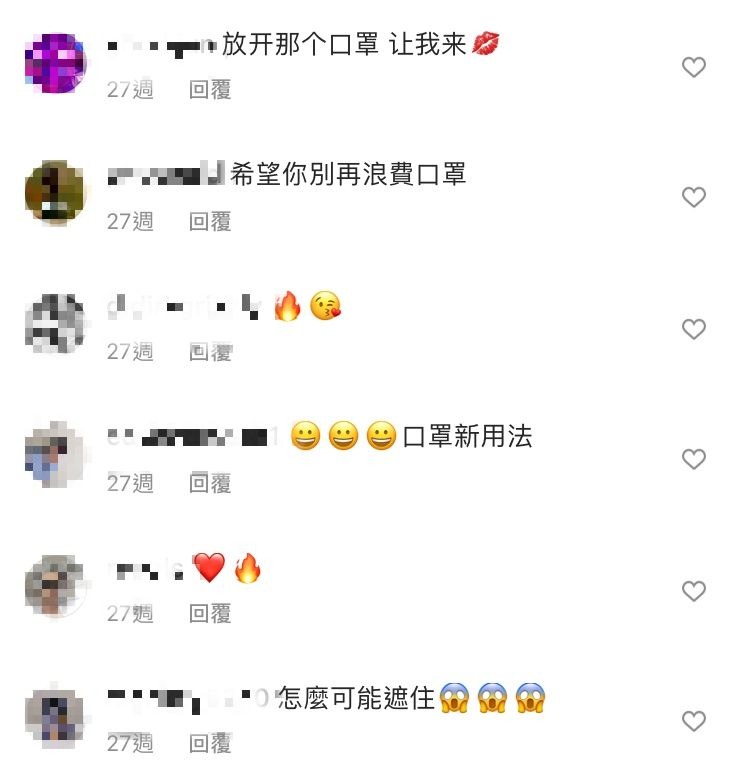Reply to 怎麼可能遮住 comment
This screenshot has width=750, height=774.
point(210,743)
